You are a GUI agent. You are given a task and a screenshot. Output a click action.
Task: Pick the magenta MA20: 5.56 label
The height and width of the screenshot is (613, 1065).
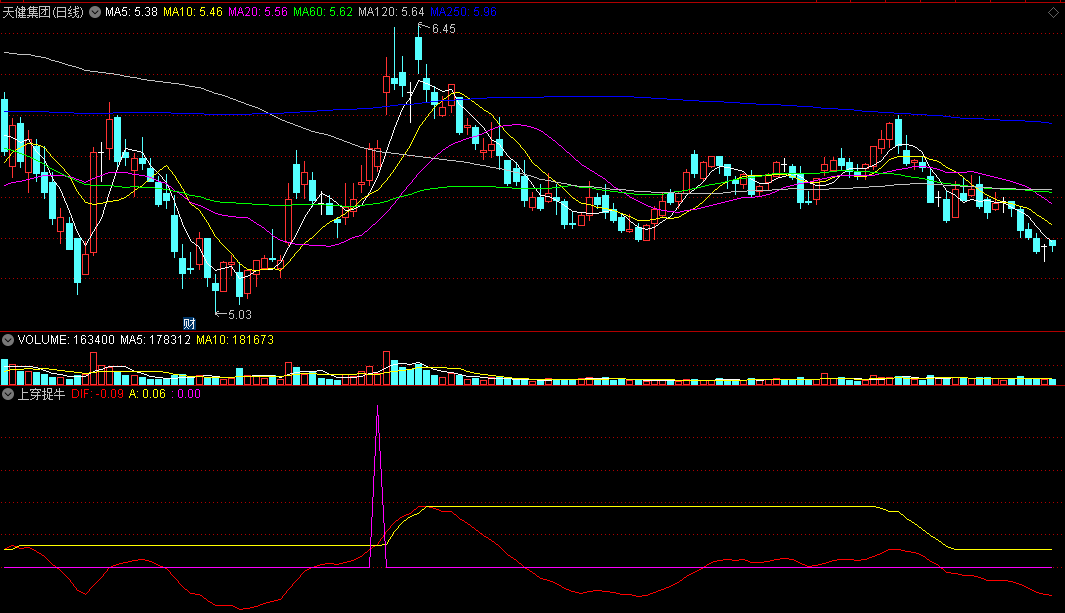tap(258, 12)
